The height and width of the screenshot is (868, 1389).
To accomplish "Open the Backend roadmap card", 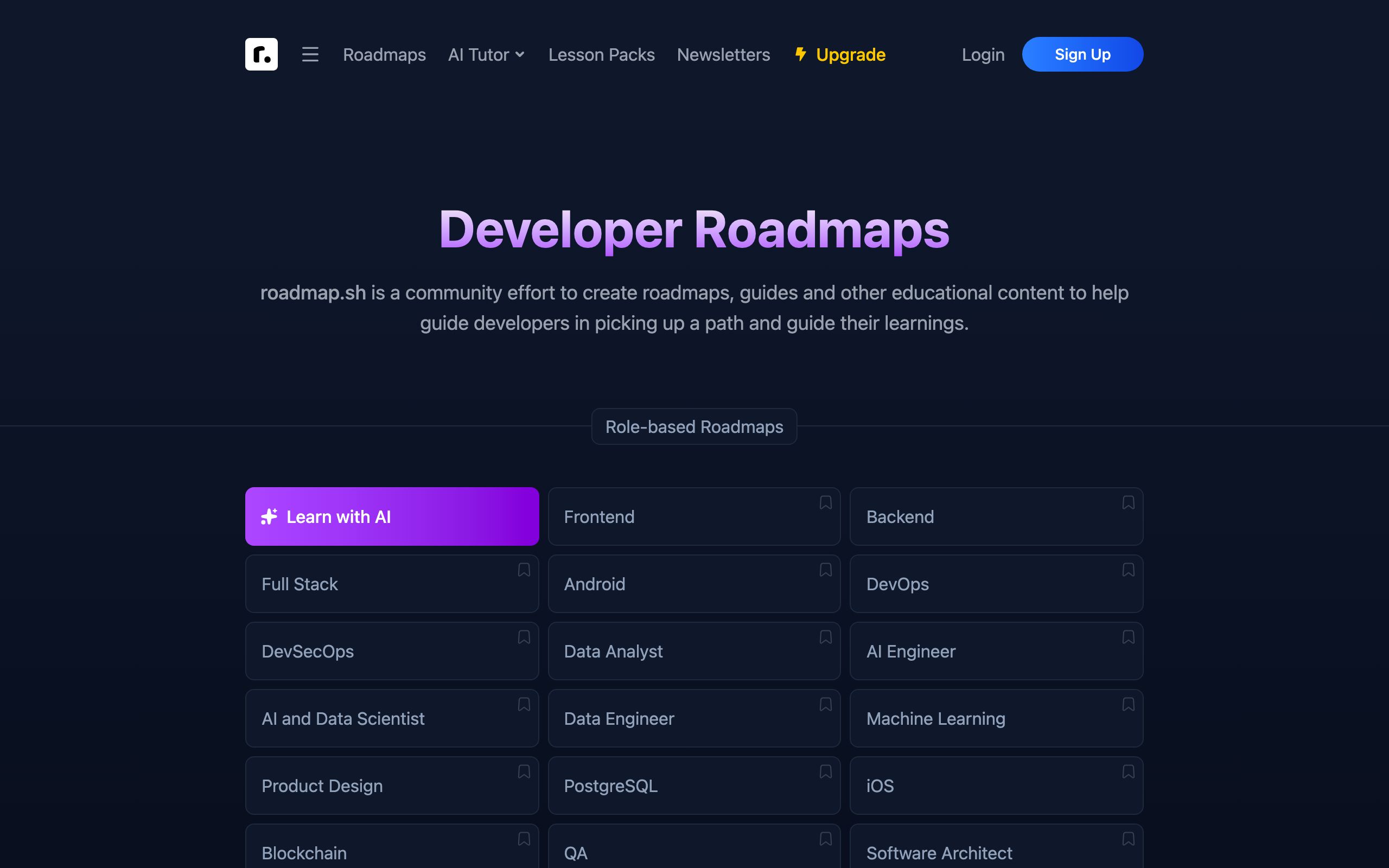I will pos(996,516).
